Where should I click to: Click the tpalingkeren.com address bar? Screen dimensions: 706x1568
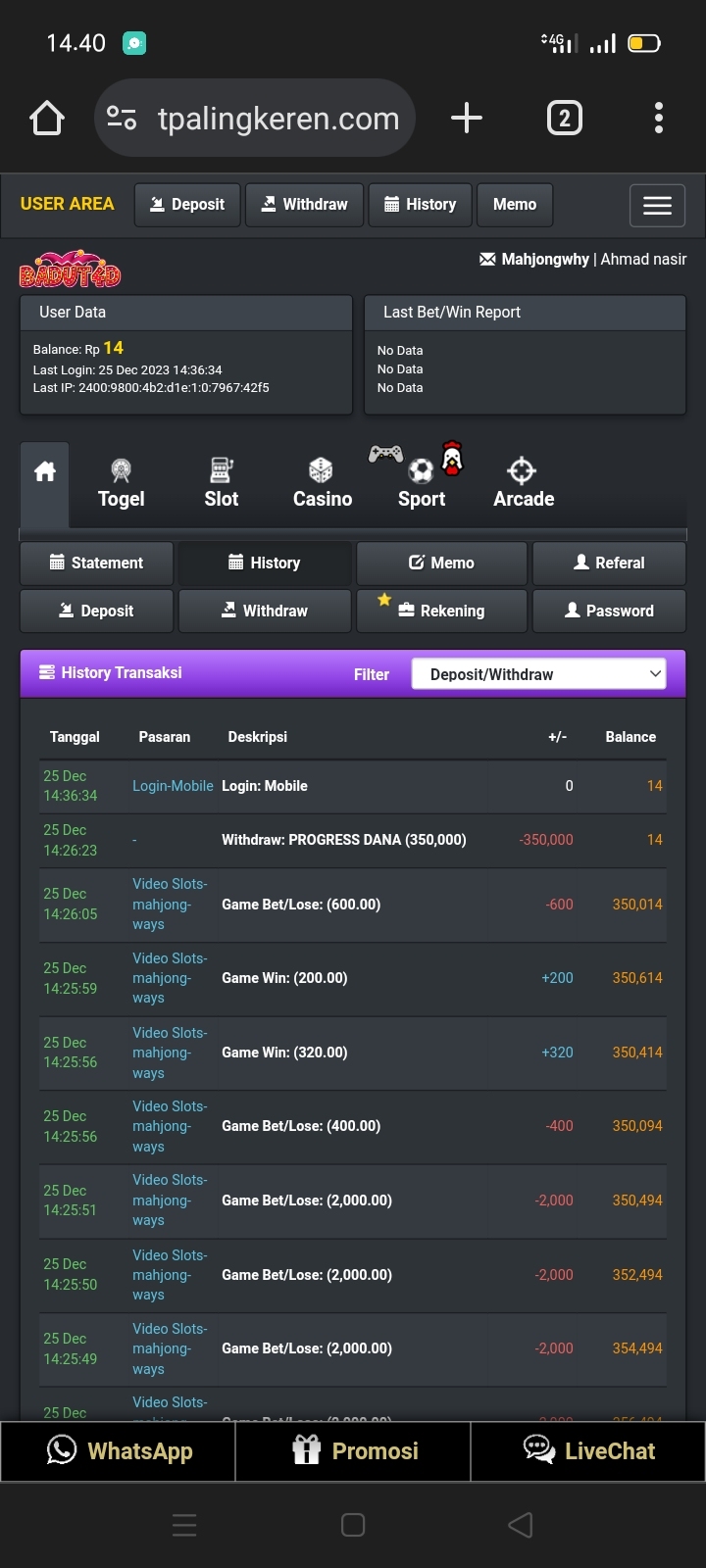tap(278, 119)
